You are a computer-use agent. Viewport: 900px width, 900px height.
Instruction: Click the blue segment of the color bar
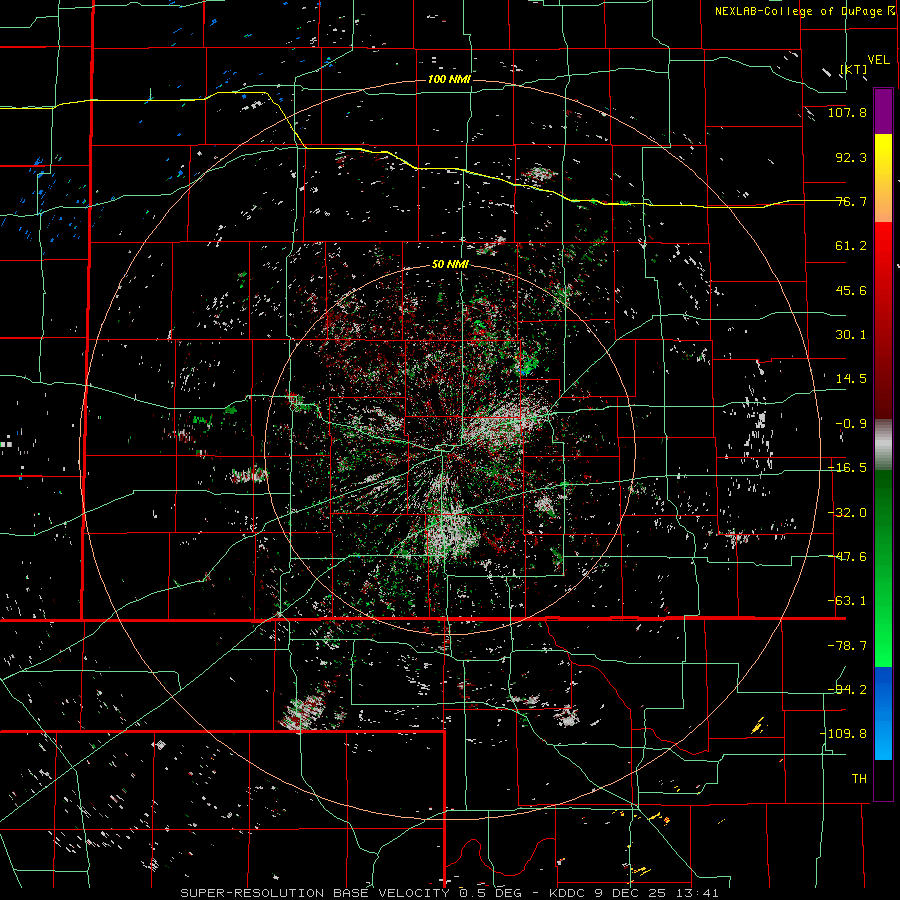(x=883, y=713)
